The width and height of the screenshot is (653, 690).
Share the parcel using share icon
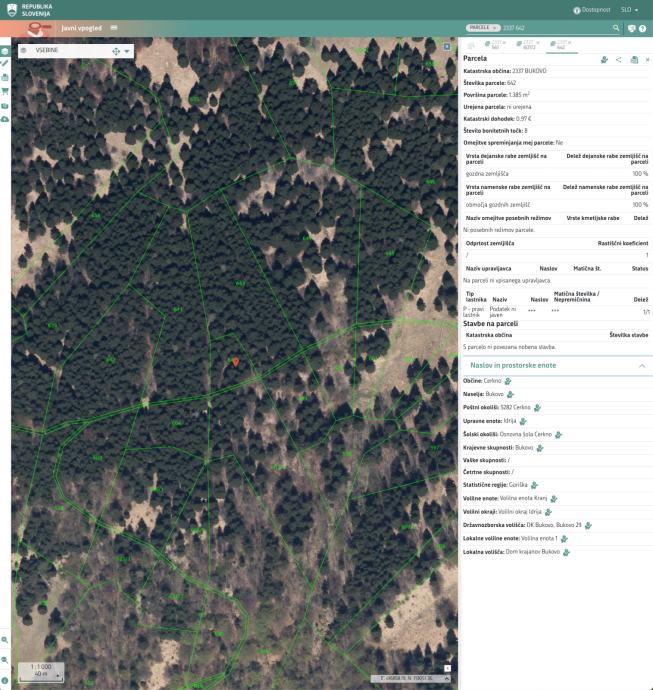point(619,60)
